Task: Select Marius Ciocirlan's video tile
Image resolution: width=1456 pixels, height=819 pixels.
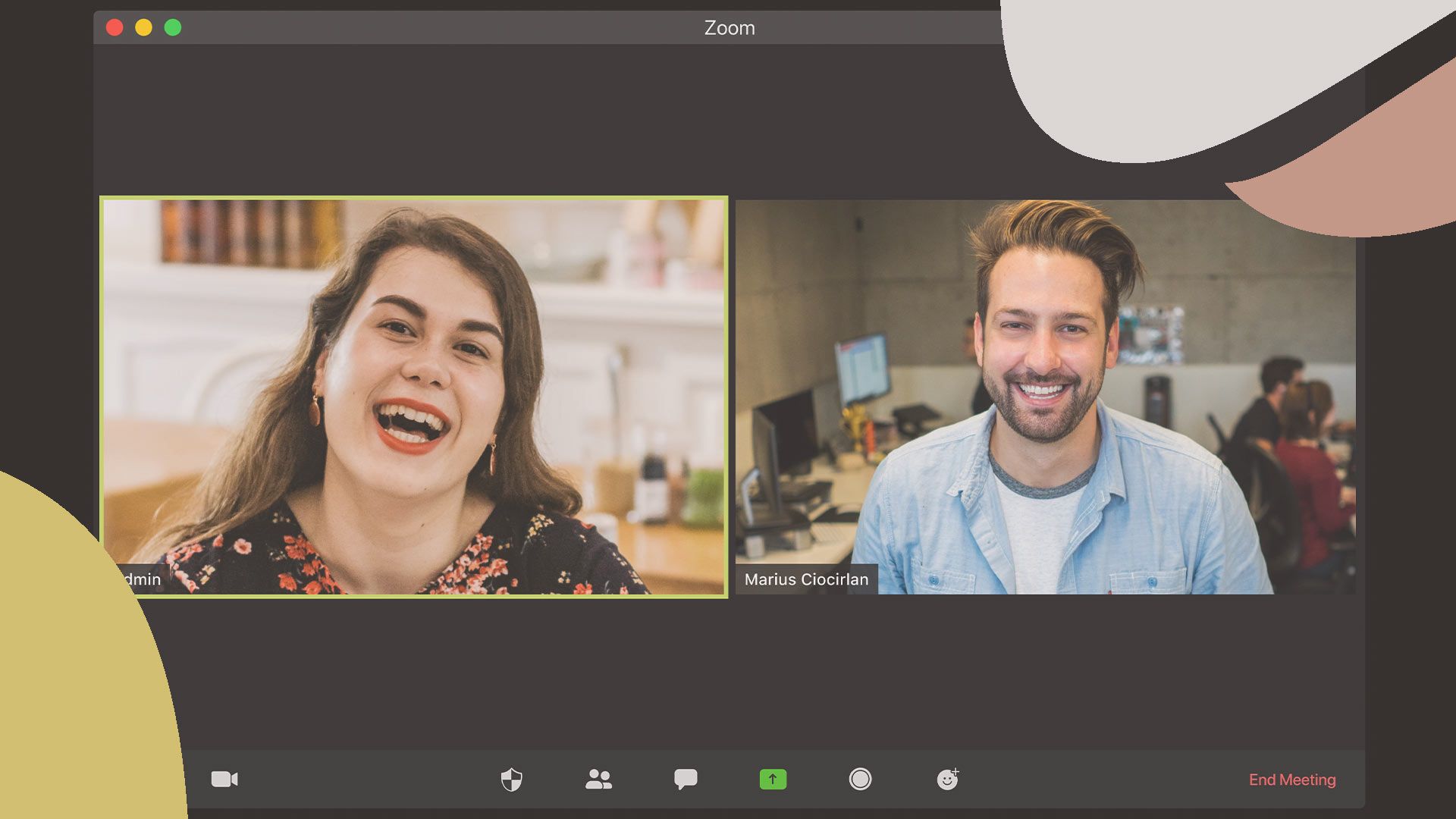Action: 1045,397
